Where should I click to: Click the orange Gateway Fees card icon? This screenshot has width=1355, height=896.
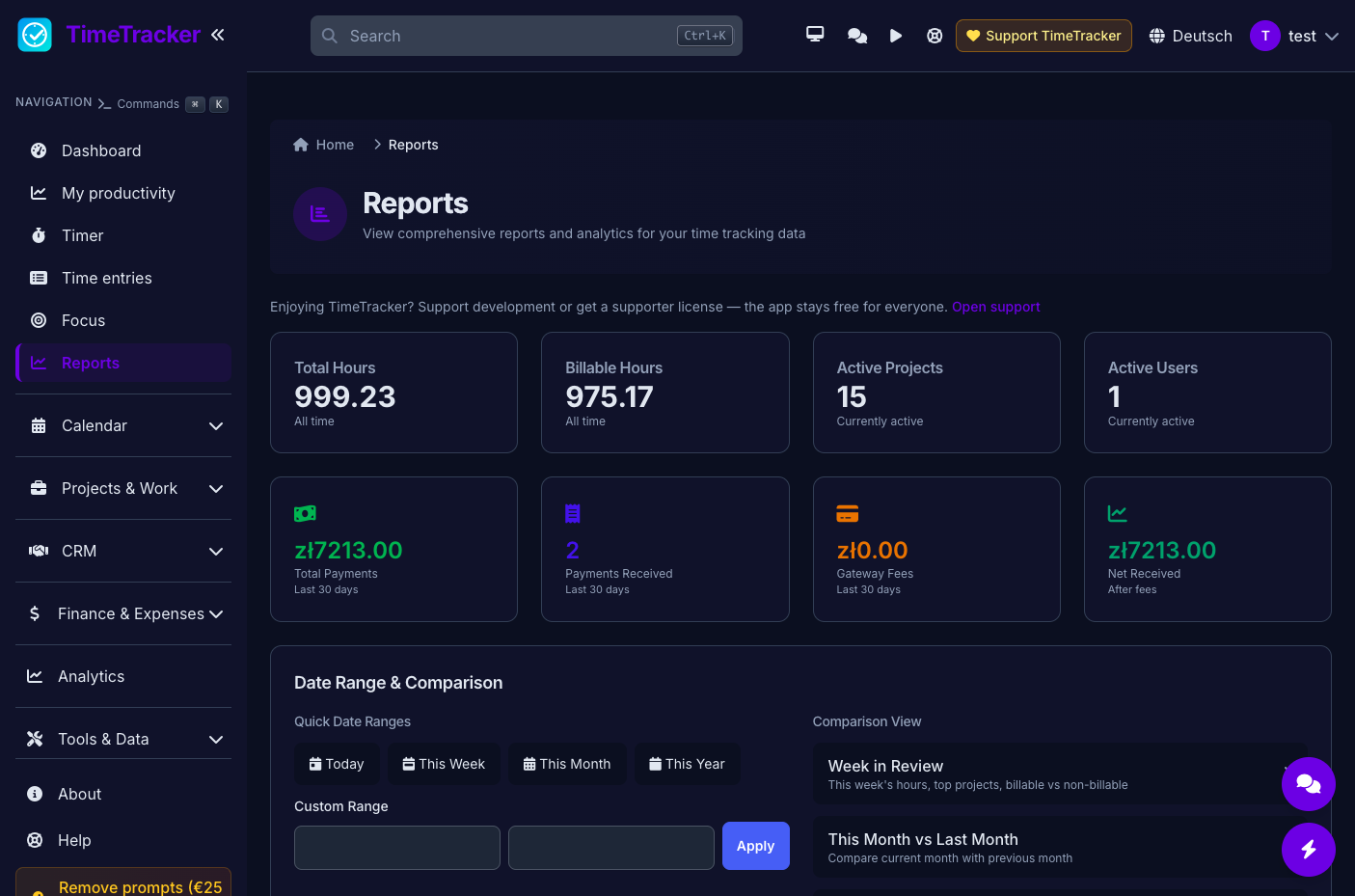pyautogui.click(x=848, y=514)
